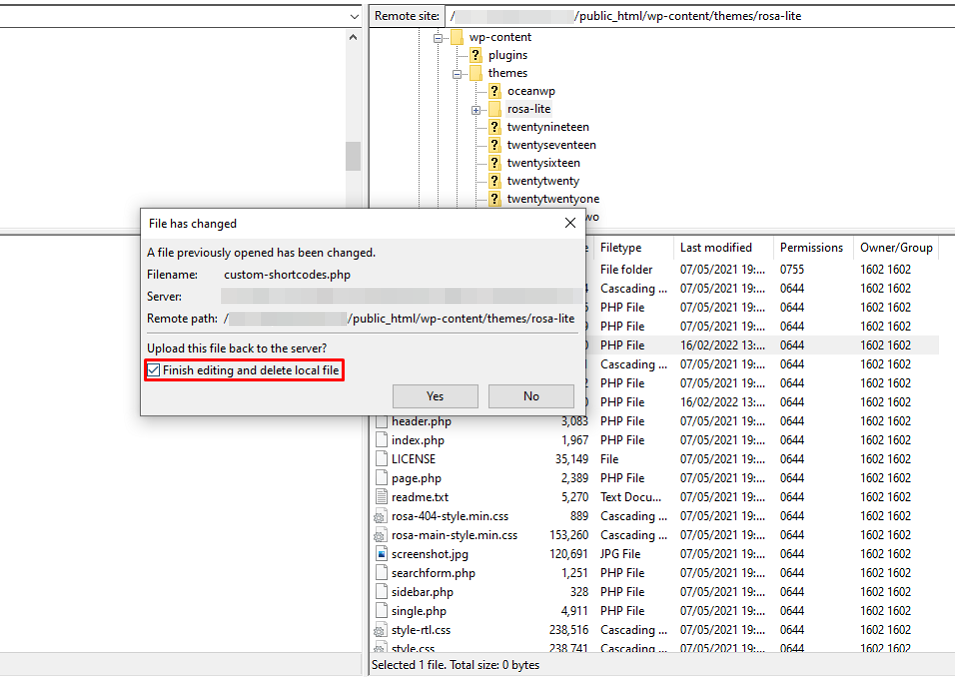The width and height of the screenshot is (955, 677).
Task: Click the wp-content folder icon
Action: click(x=459, y=36)
